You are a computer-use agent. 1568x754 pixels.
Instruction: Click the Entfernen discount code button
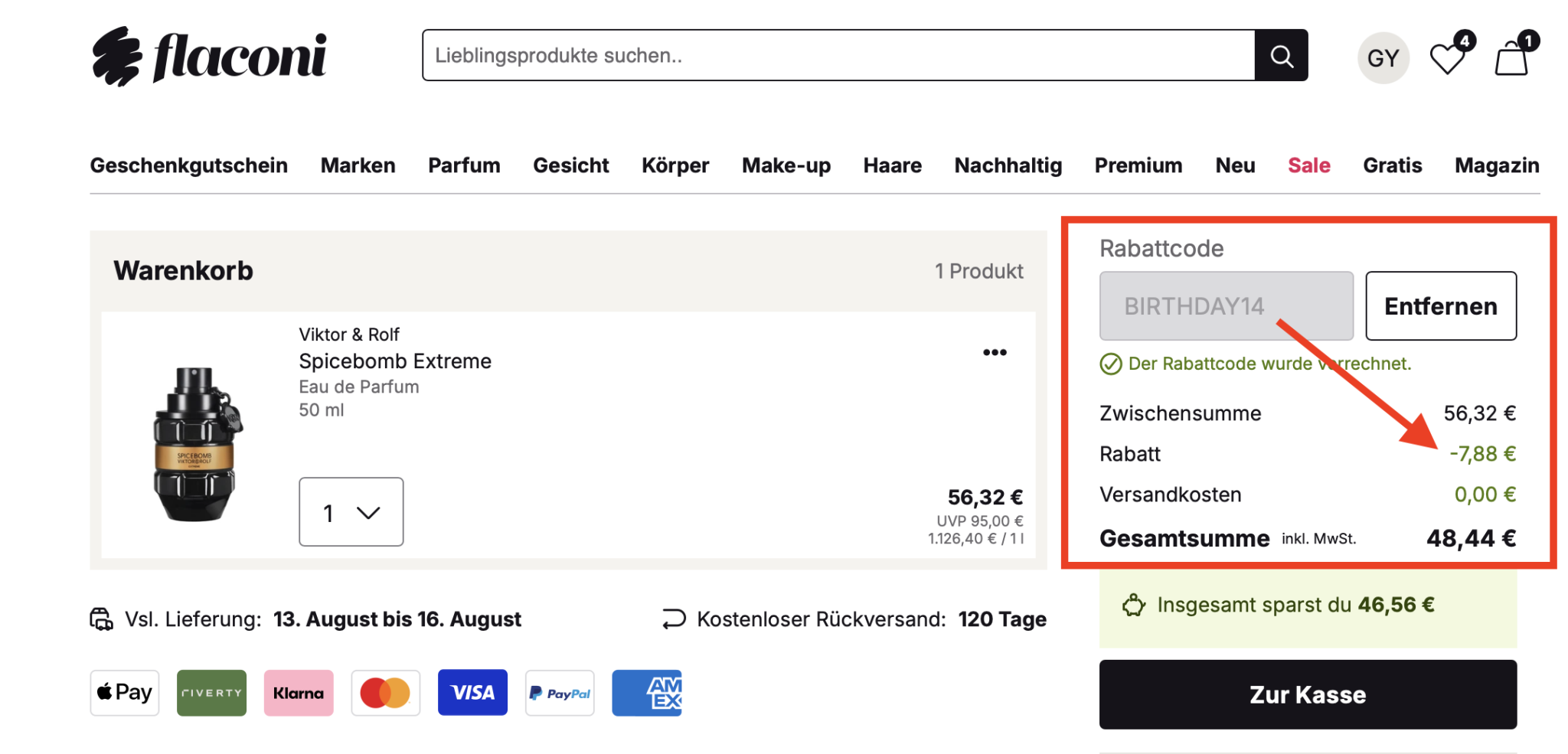[x=1441, y=306]
